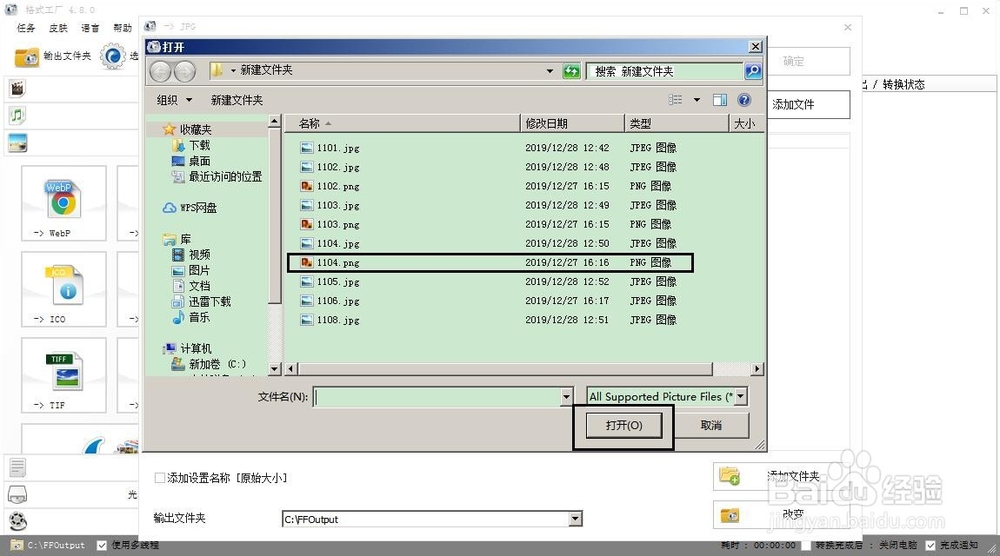1000x556 pixels.
Task: Open the document category icon in sidebar
Action: click(x=17, y=468)
